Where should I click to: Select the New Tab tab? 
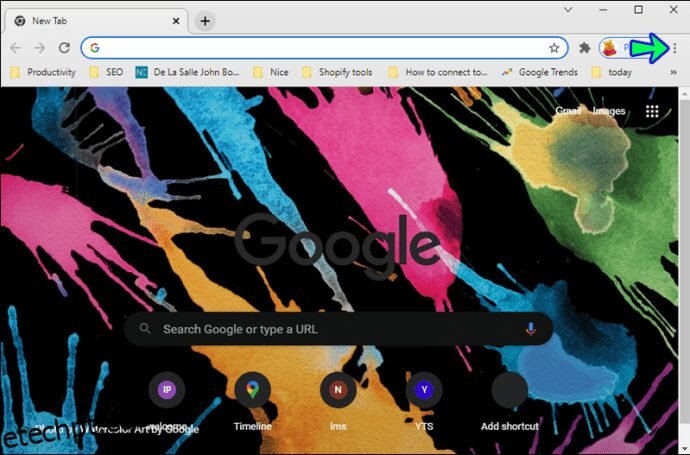(x=97, y=21)
